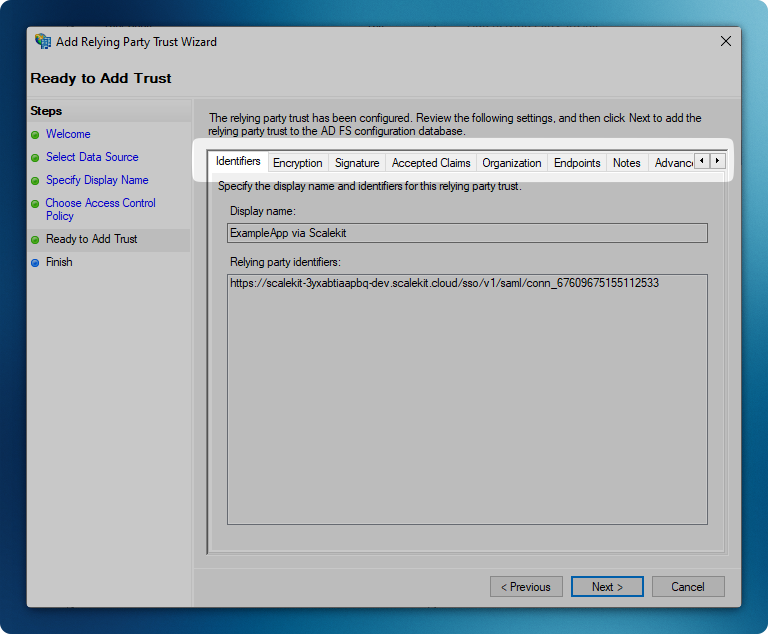Click the Display name text field
Viewport: 768px width, 634px height.
[x=467, y=233]
